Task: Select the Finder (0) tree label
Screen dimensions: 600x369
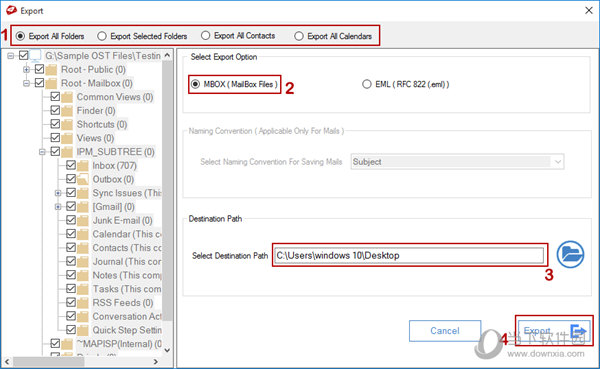Action: 96,111
